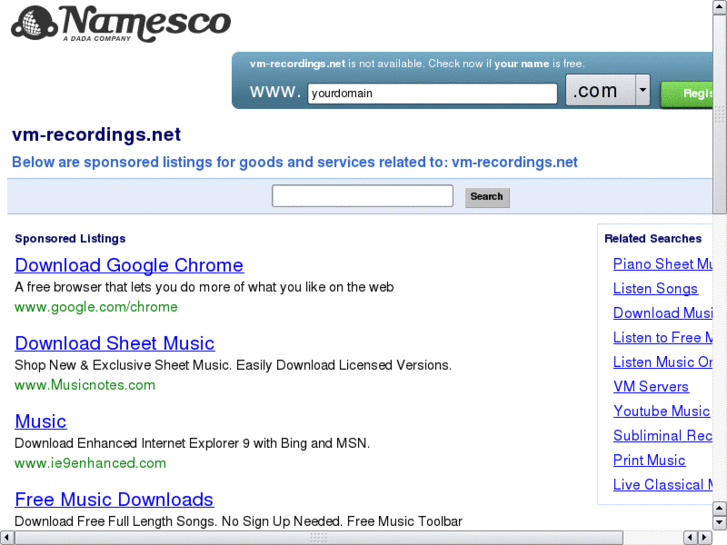Visit the www.ie9enhanced.com link
This screenshot has width=727, height=545.
point(90,463)
